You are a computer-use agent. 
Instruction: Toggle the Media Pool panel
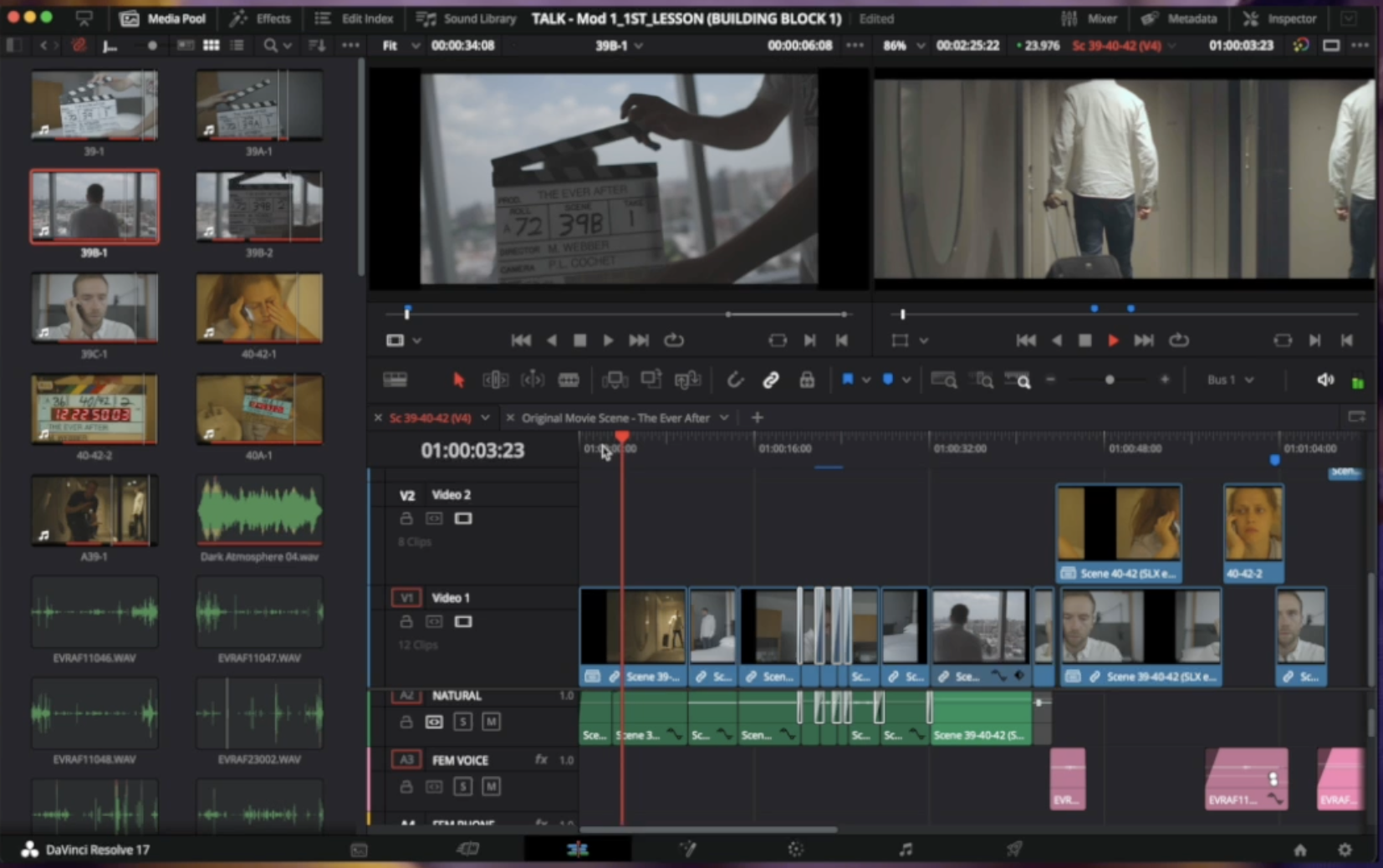(162, 18)
